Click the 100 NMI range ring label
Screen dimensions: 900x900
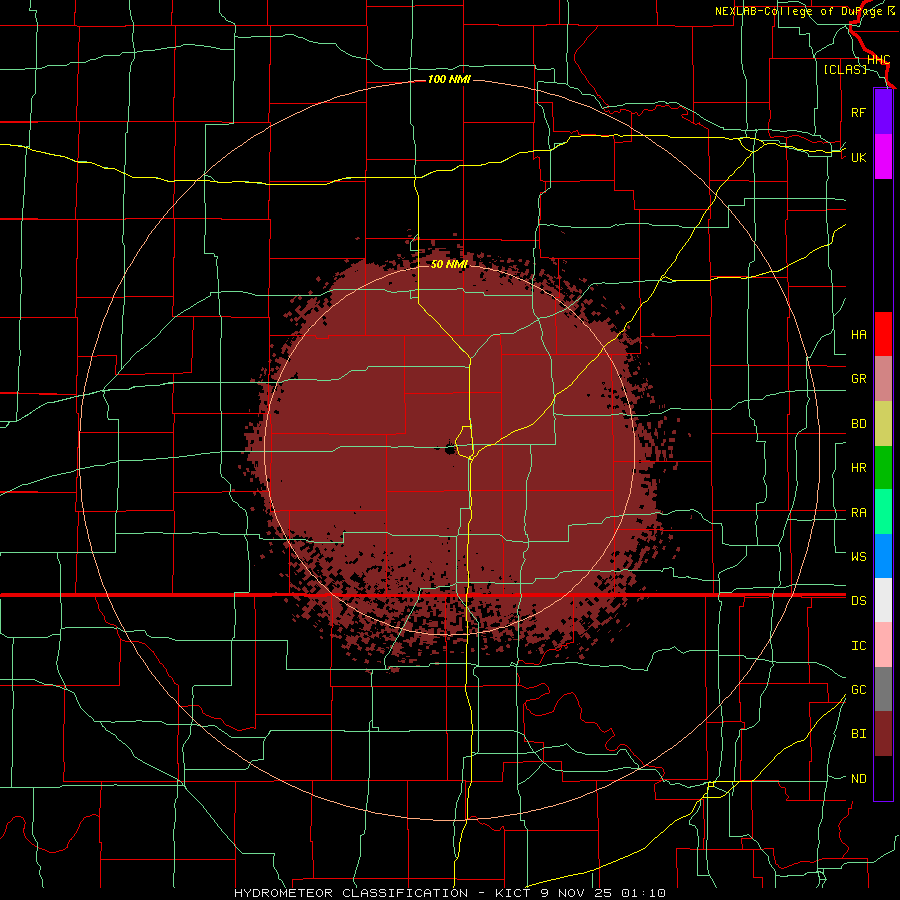tap(449, 79)
